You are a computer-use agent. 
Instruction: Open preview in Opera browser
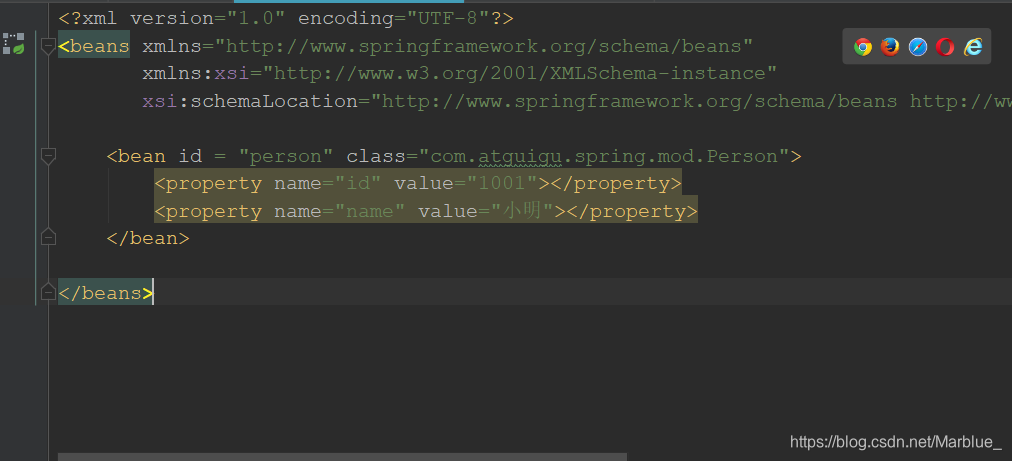click(x=945, y=46)
